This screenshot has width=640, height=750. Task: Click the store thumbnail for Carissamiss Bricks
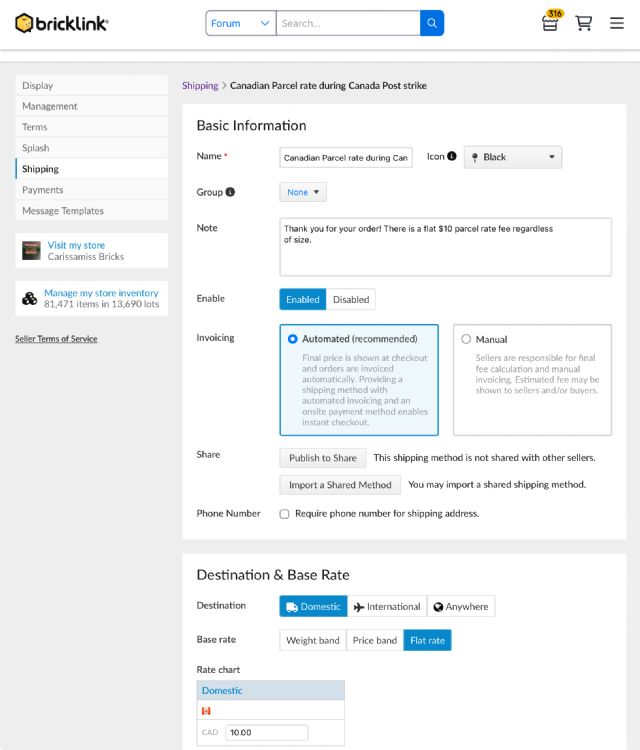tap(31, 251)
